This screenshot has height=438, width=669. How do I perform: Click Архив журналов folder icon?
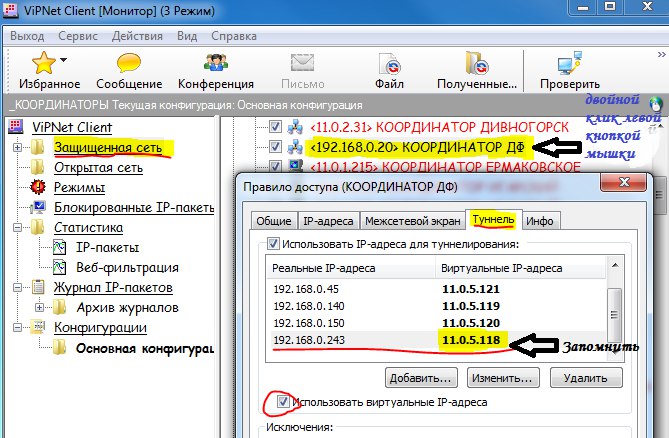60,307
